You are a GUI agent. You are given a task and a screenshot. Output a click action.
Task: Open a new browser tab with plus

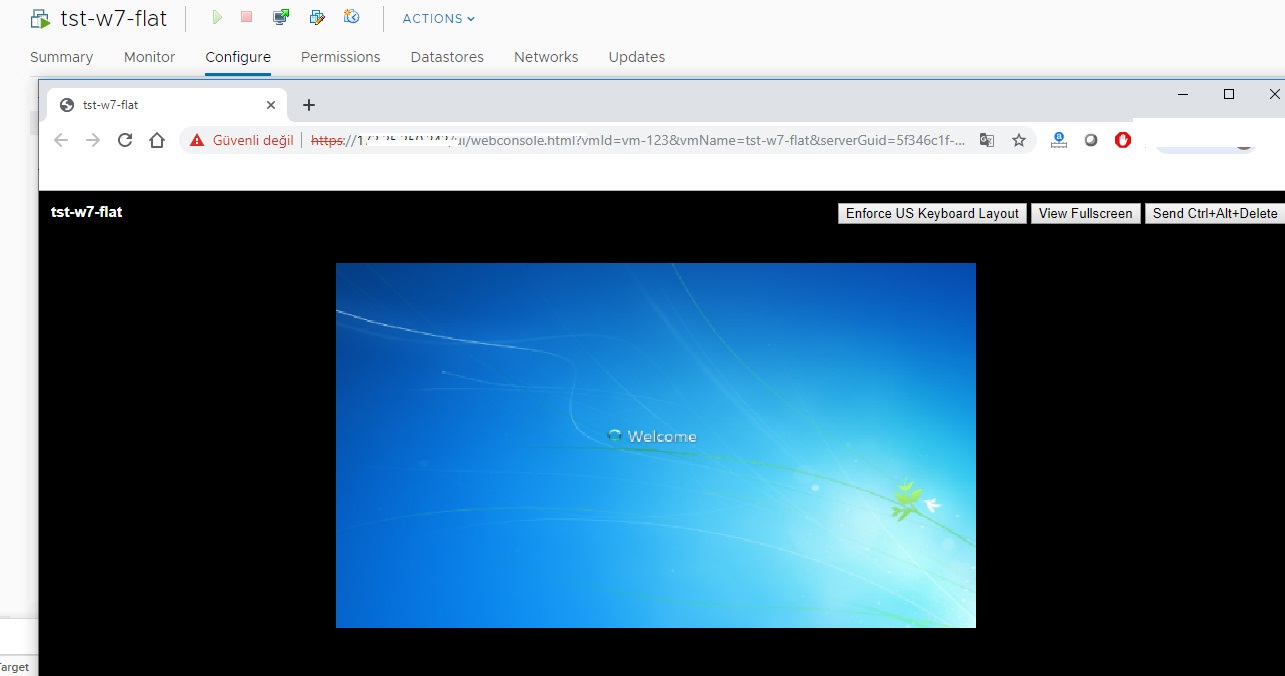[x=309, y=105]
